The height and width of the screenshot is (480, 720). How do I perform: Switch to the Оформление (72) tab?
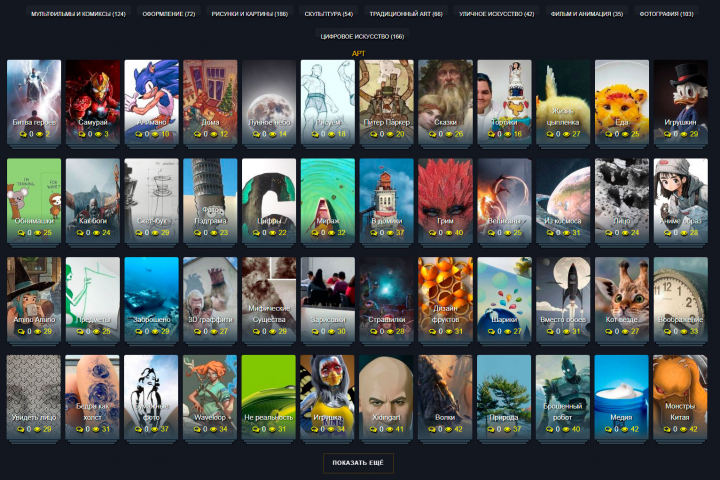click(x=169, y=14)
